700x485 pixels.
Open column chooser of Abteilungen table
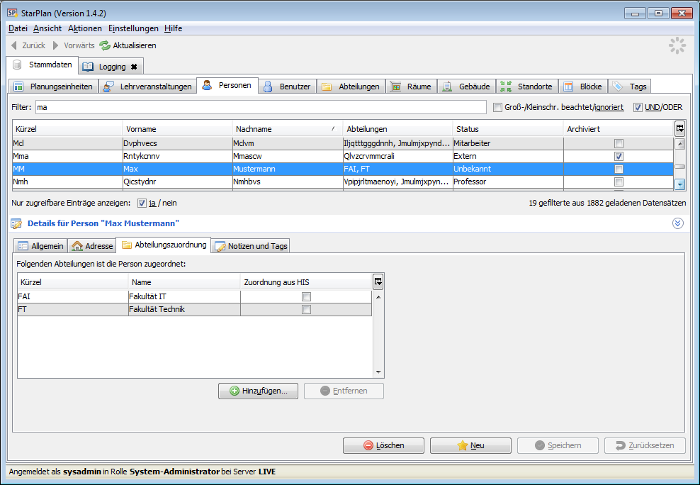coord(378,282)
